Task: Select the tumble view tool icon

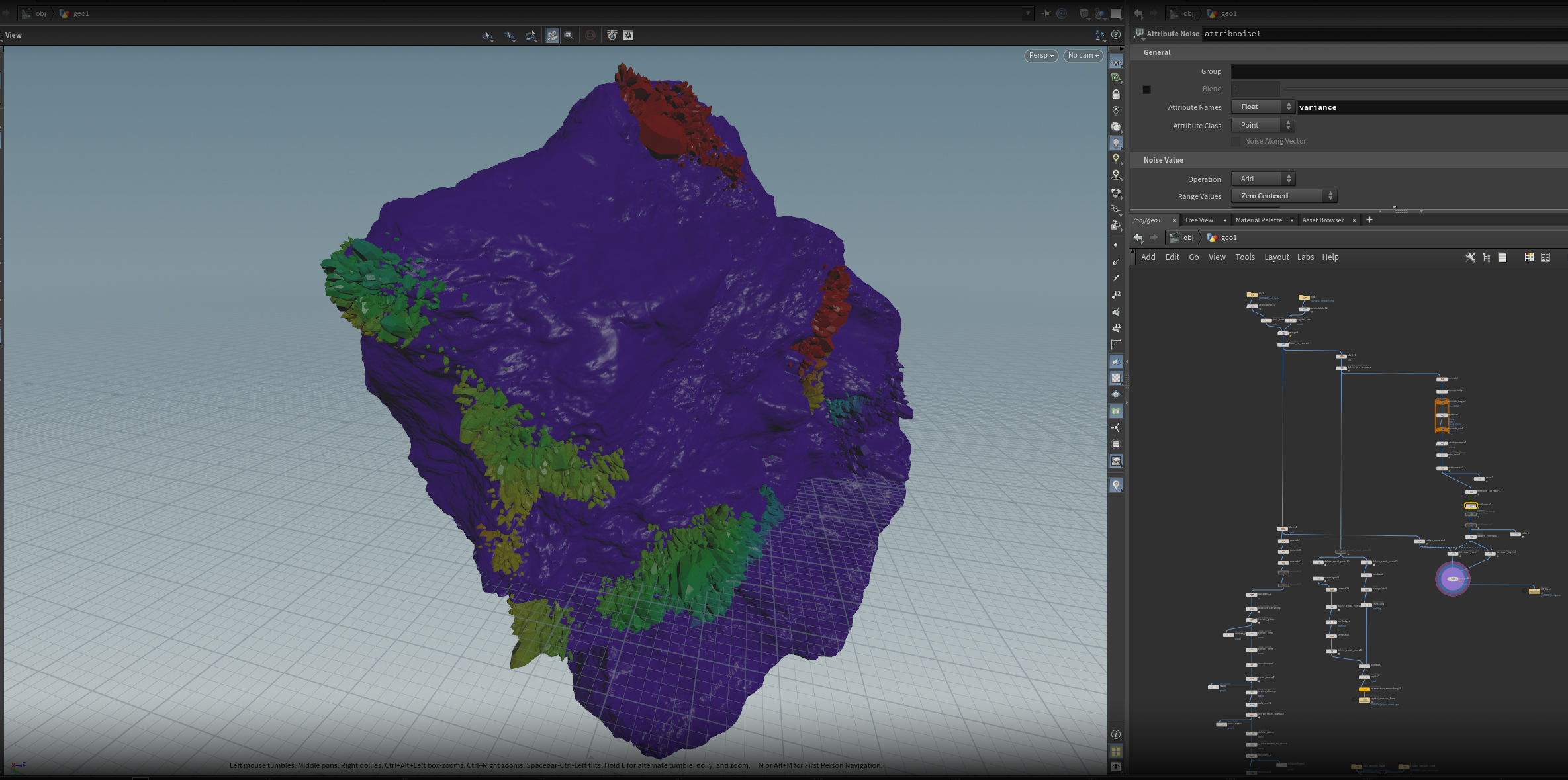Action: pyautogui.click(x=488, y=36)
